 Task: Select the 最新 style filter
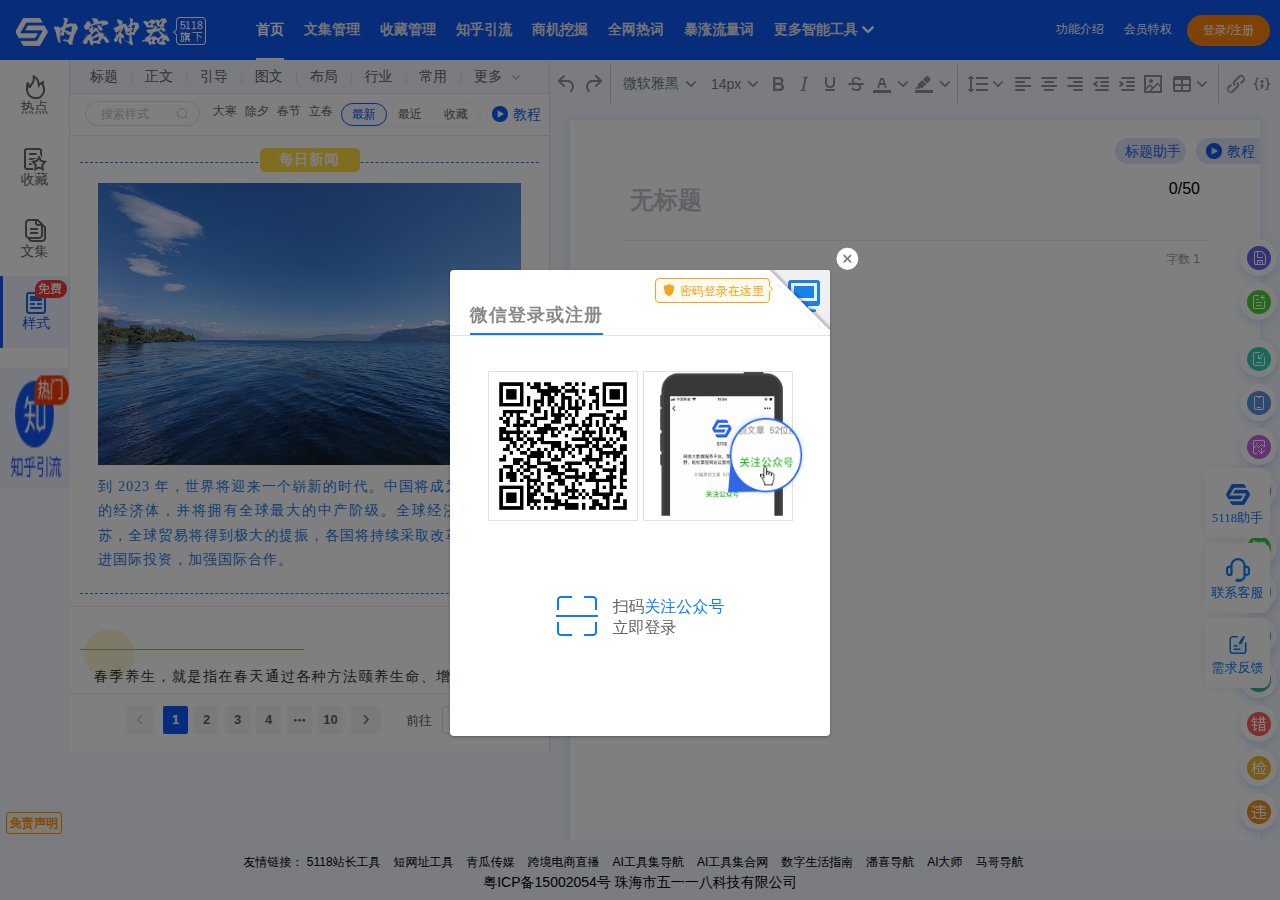364,114
